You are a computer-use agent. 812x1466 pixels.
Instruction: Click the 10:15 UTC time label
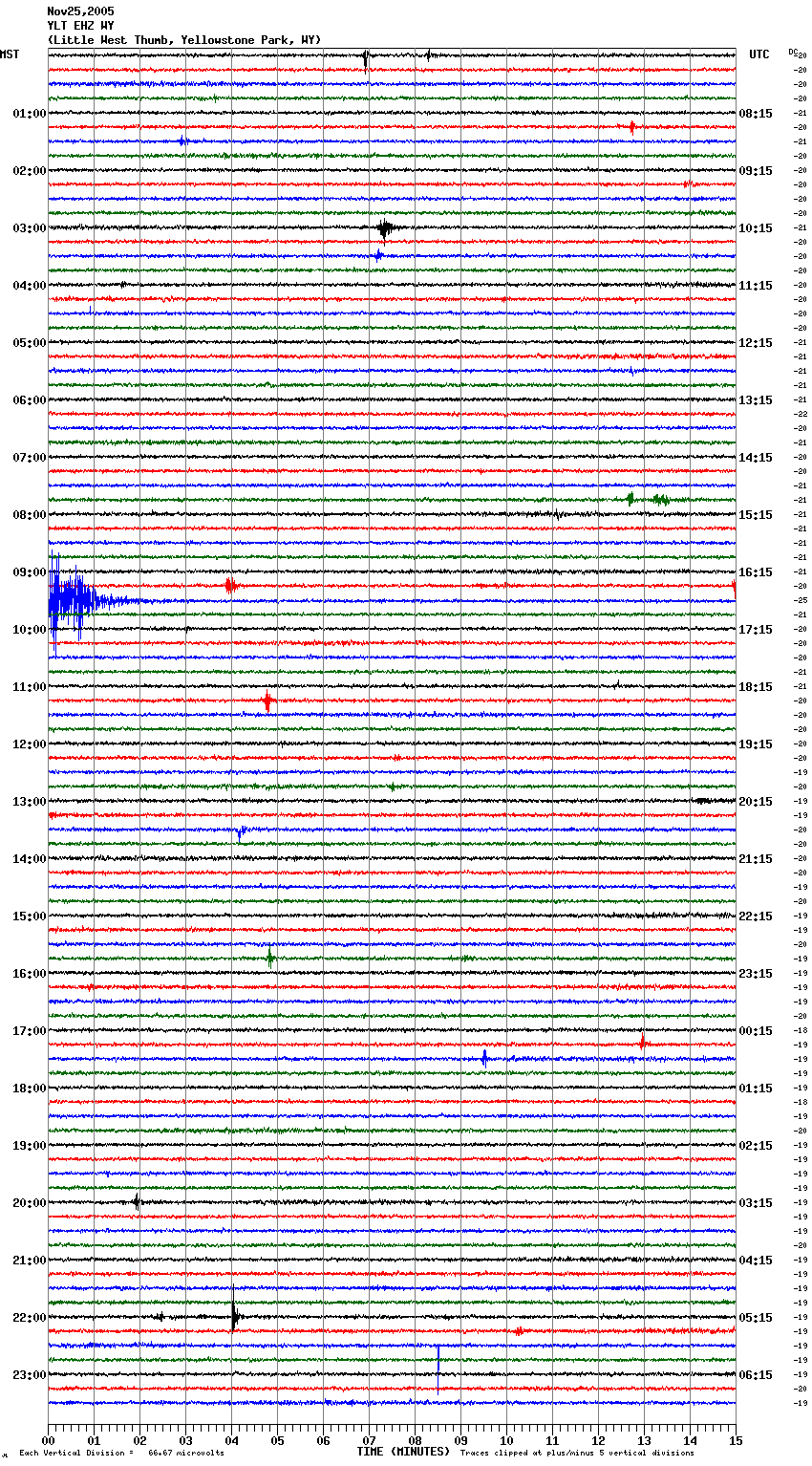click(x=756, y=228)
